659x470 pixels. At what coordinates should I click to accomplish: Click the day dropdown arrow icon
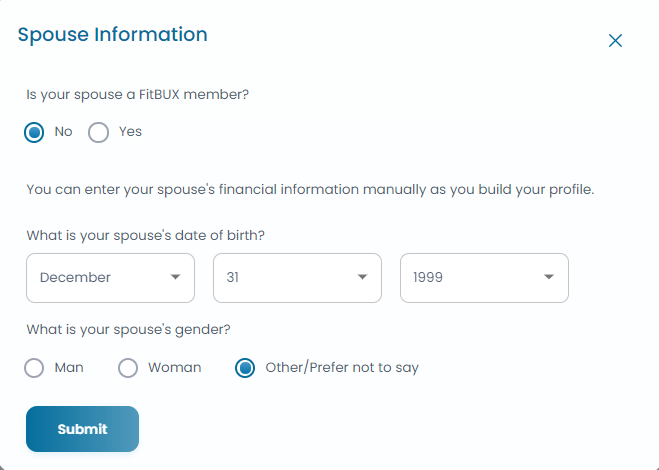click(x=362, y=277)
